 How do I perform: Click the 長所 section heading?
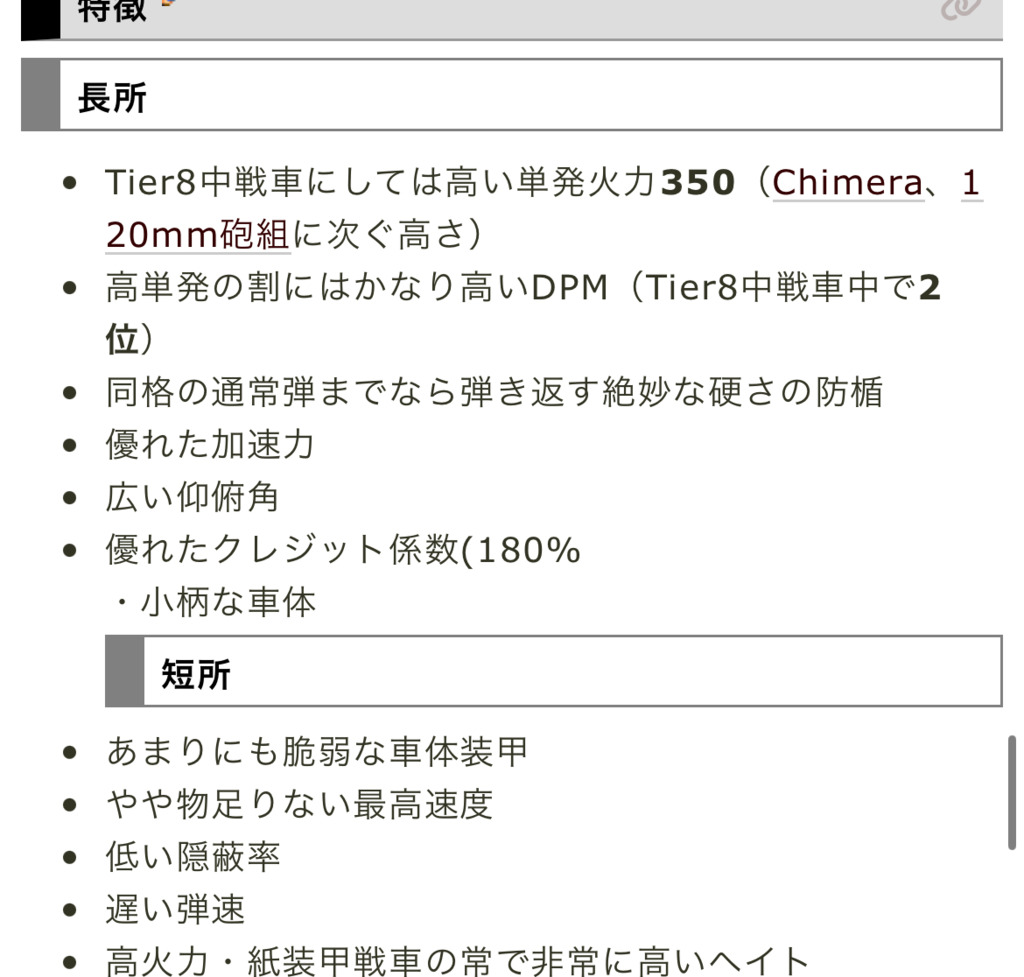click(x=112, y=97)
